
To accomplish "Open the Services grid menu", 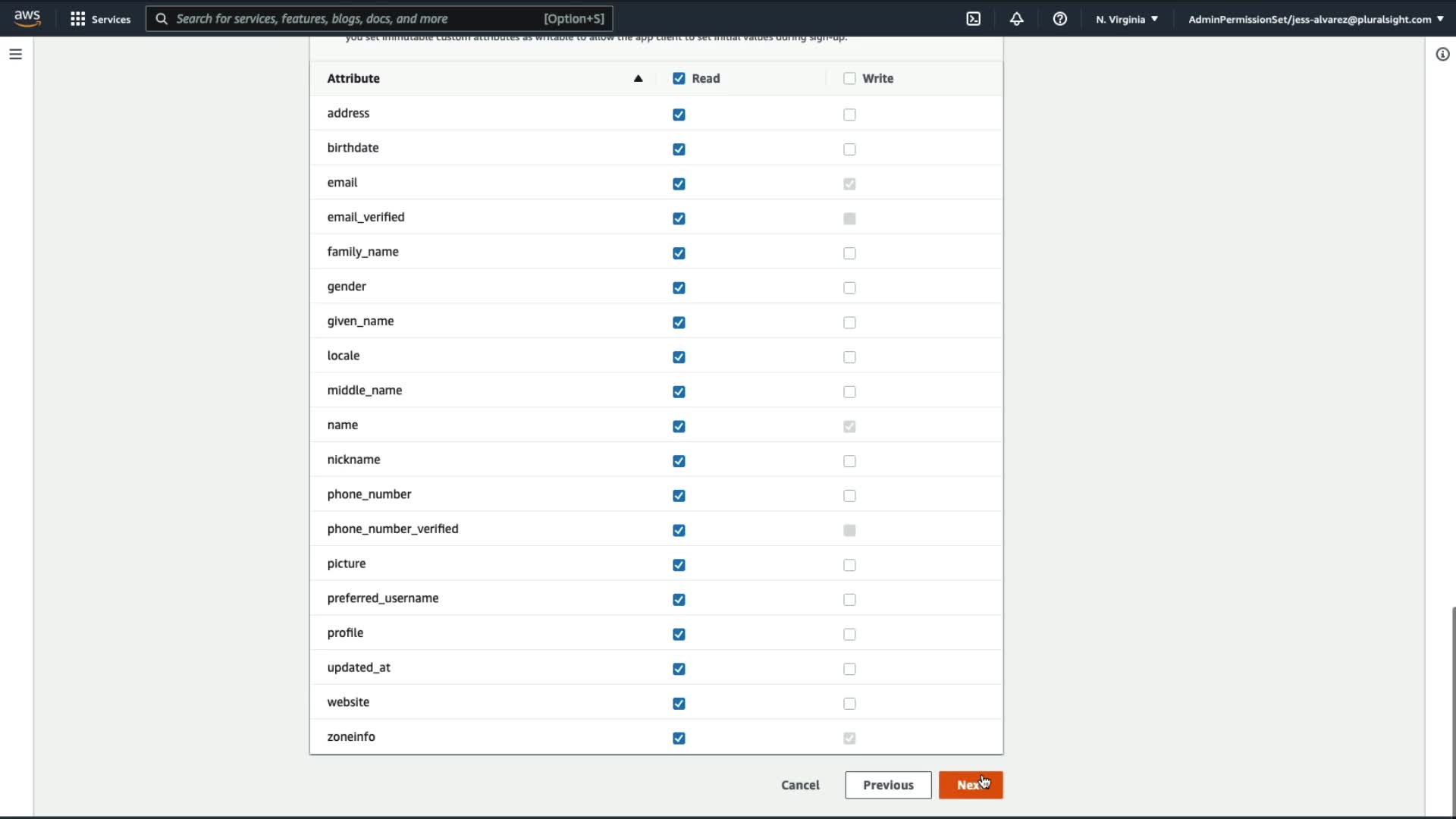I will coord(77,19).
